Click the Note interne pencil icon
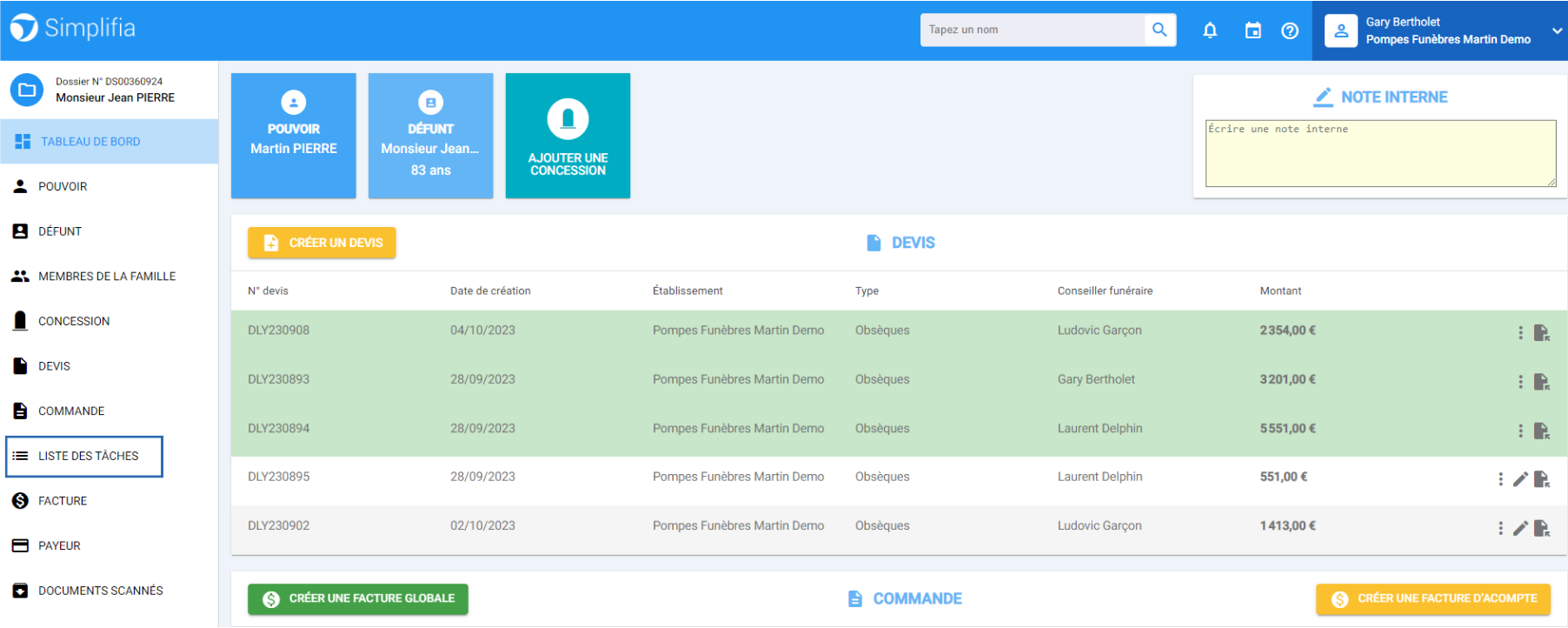This screenshot has width=1568, height=628. point(1323,97)
